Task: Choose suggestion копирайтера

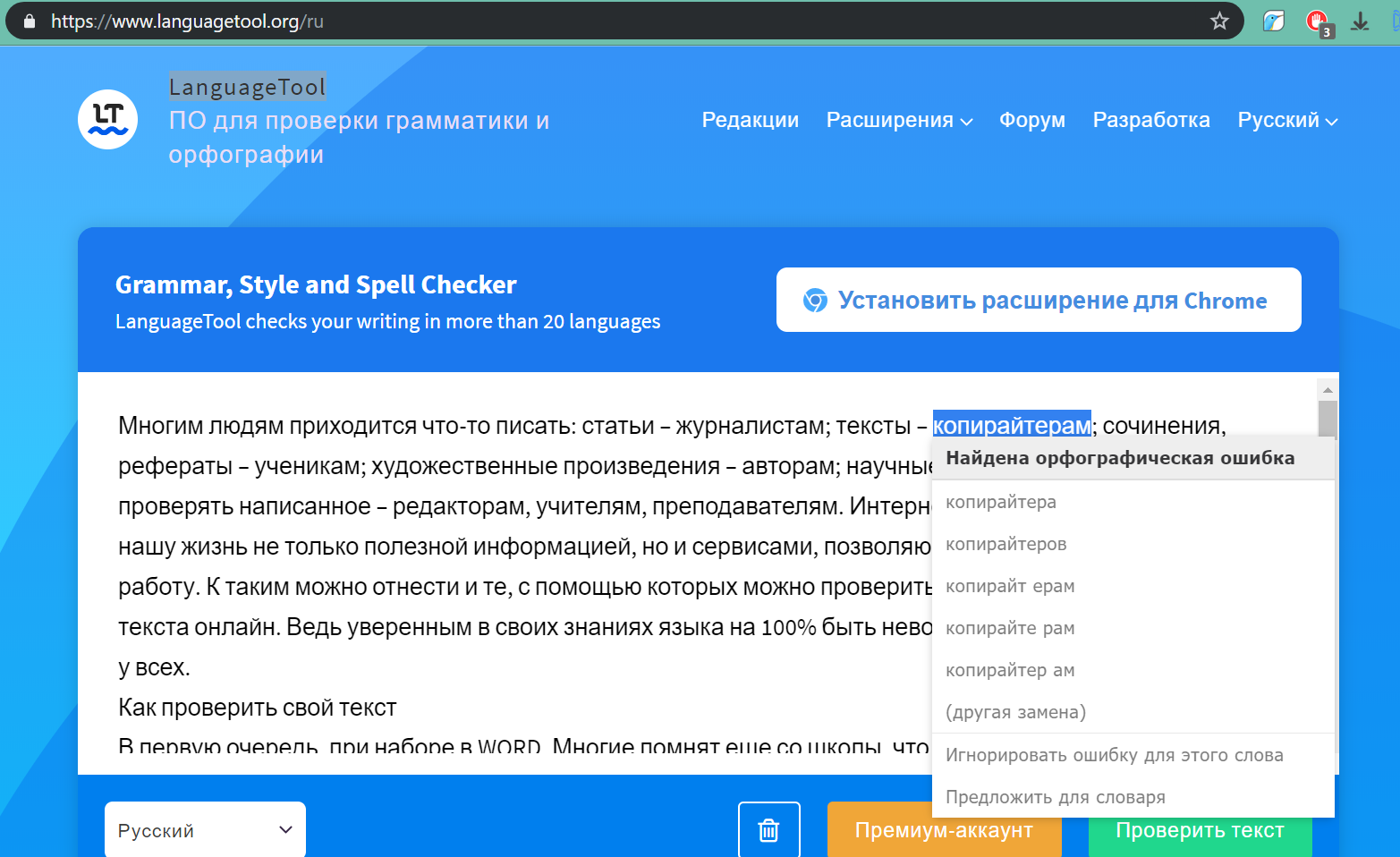Action: [x=1133, y=502]
